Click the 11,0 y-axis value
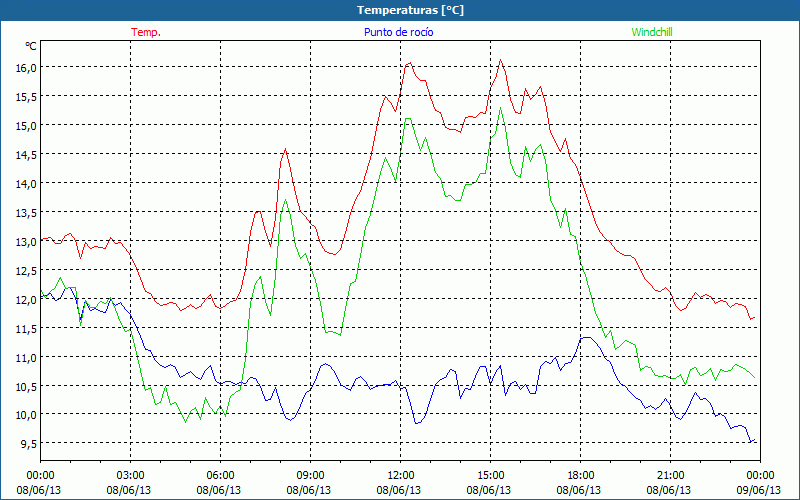Viewport: 800px width, 500px height. click(26, 357)
